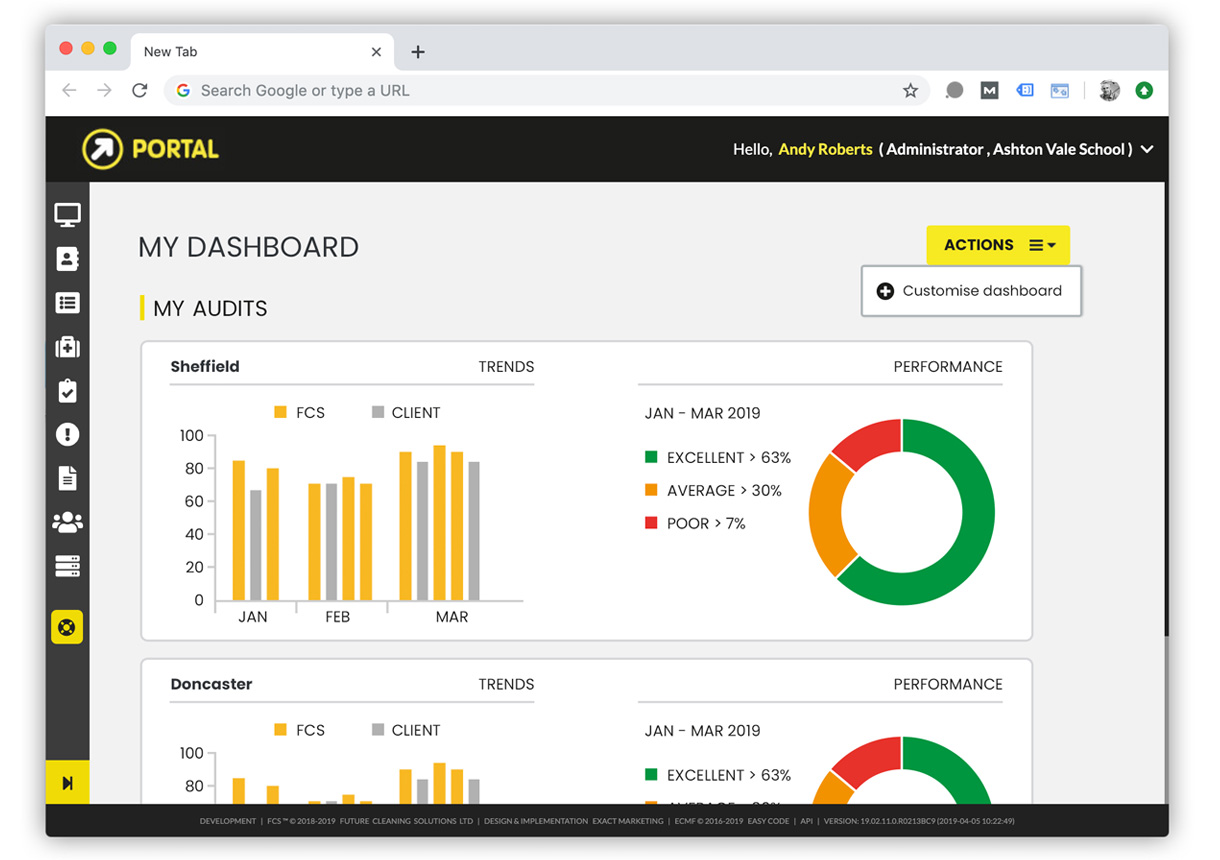Image resolution: width=1220 pixels, height=860 pixels.
Task: Expand the user account chevron menu
Action: pos(1147,149)
